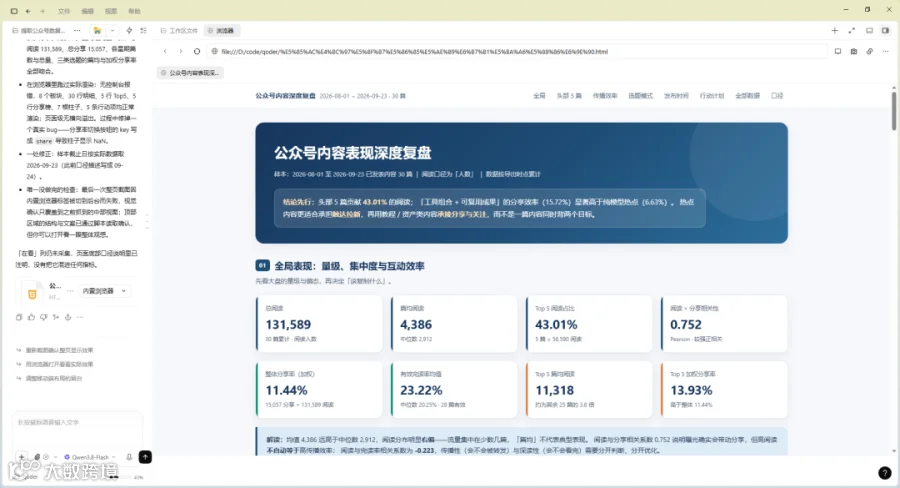Give a thumbs-down to the reply
900x488 pixels.
click(x=44, y=317)
